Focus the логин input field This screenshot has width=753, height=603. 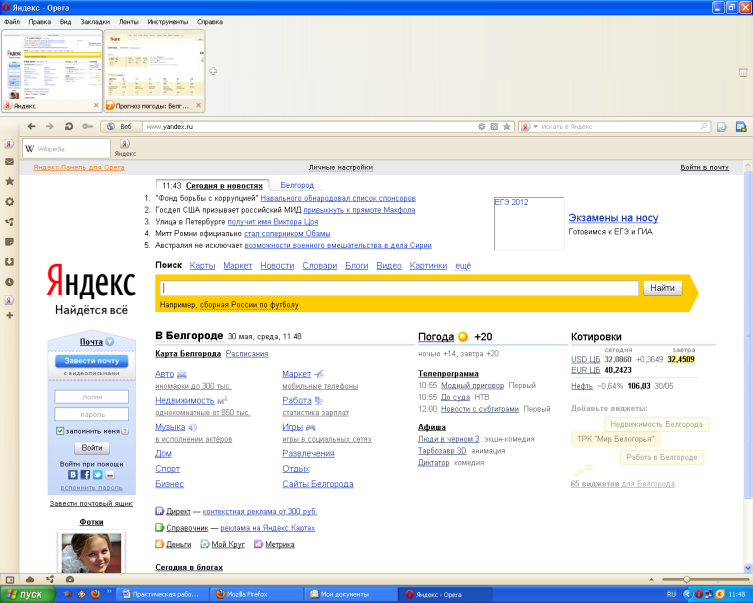pyautogui.click(x=92, y=397)
